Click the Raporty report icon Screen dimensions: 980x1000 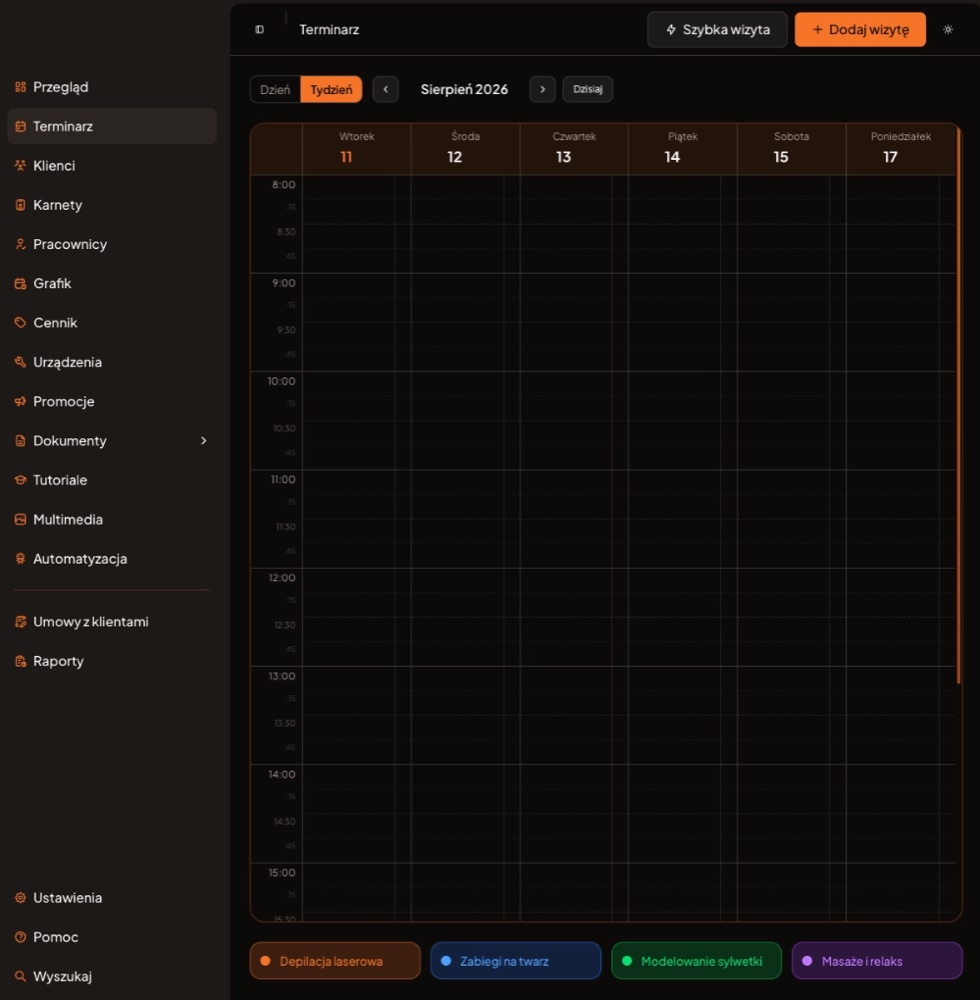coord(20,661)
